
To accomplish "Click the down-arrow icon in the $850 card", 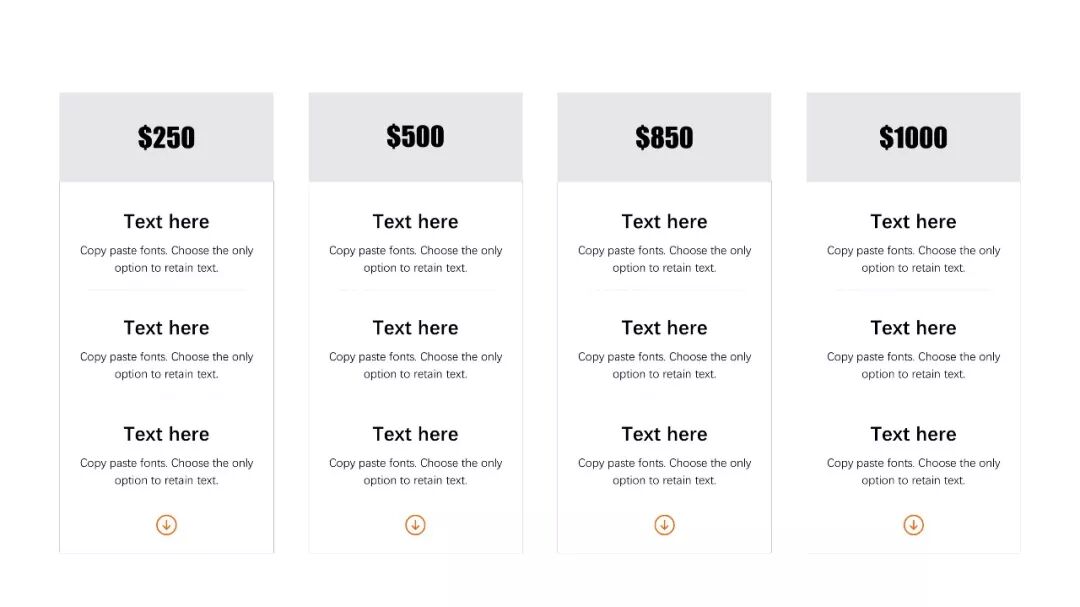I will [x=664, y=525].
